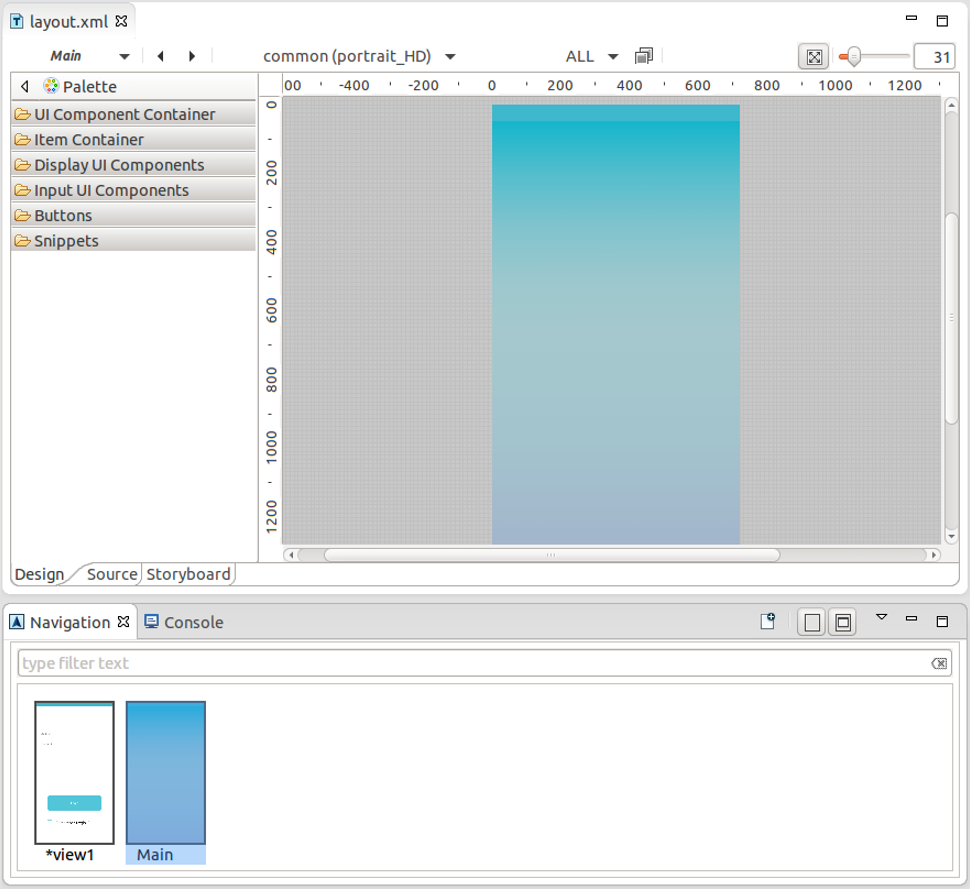Open the ALL filter dropdown

tap(613, 57)
